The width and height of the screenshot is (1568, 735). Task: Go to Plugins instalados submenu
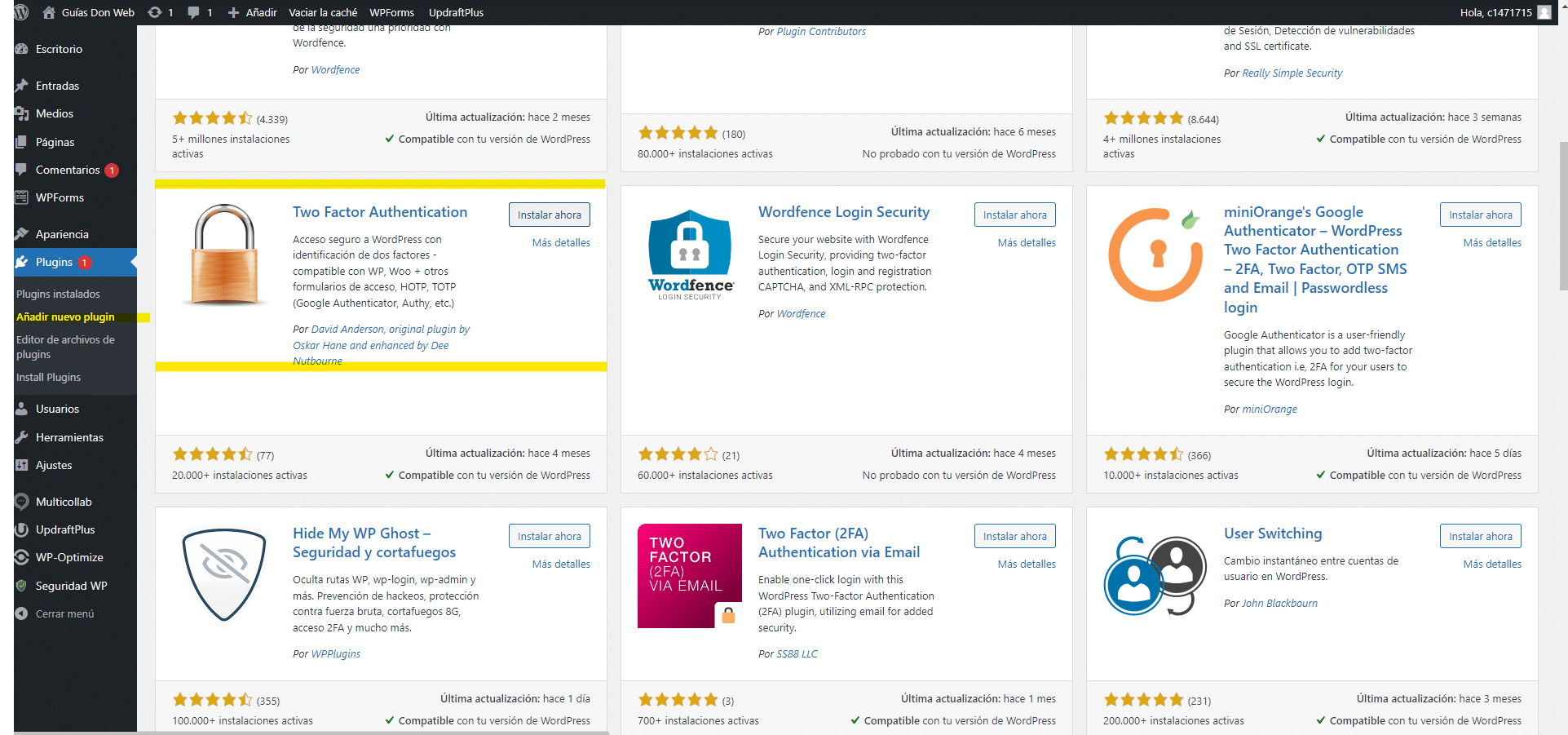pos(58,294)
